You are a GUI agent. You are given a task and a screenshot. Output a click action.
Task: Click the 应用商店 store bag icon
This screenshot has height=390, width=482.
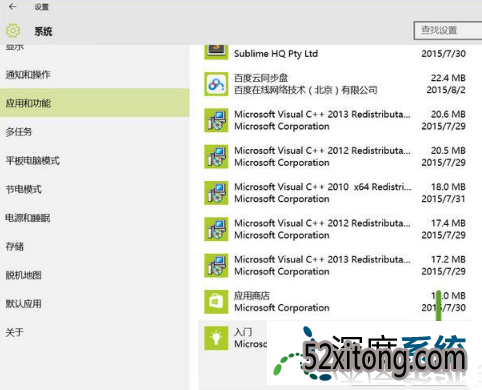pyautogui.click(x=216, y=302)
